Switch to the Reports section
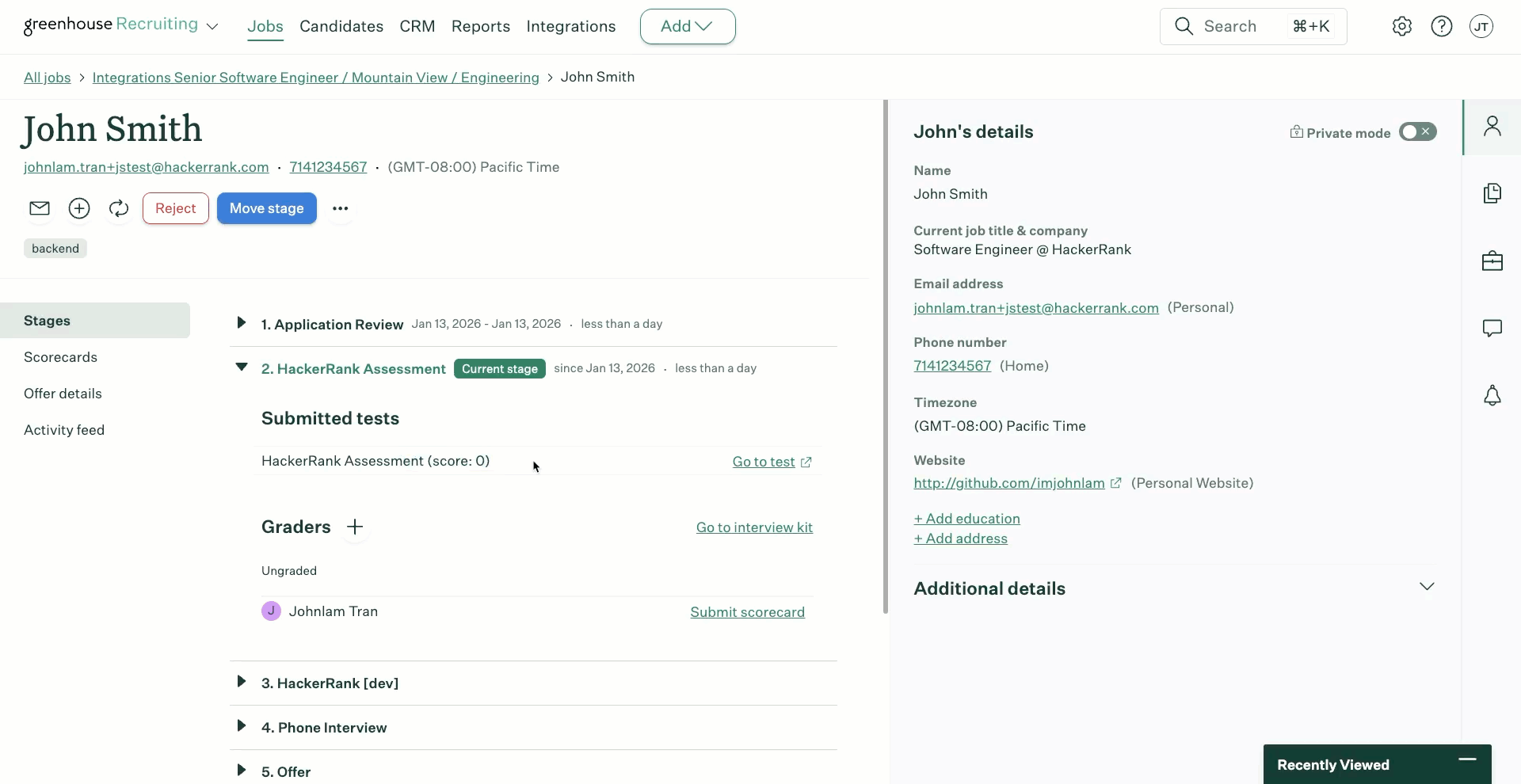1521x784 pixels. click(x=481, y=26)
